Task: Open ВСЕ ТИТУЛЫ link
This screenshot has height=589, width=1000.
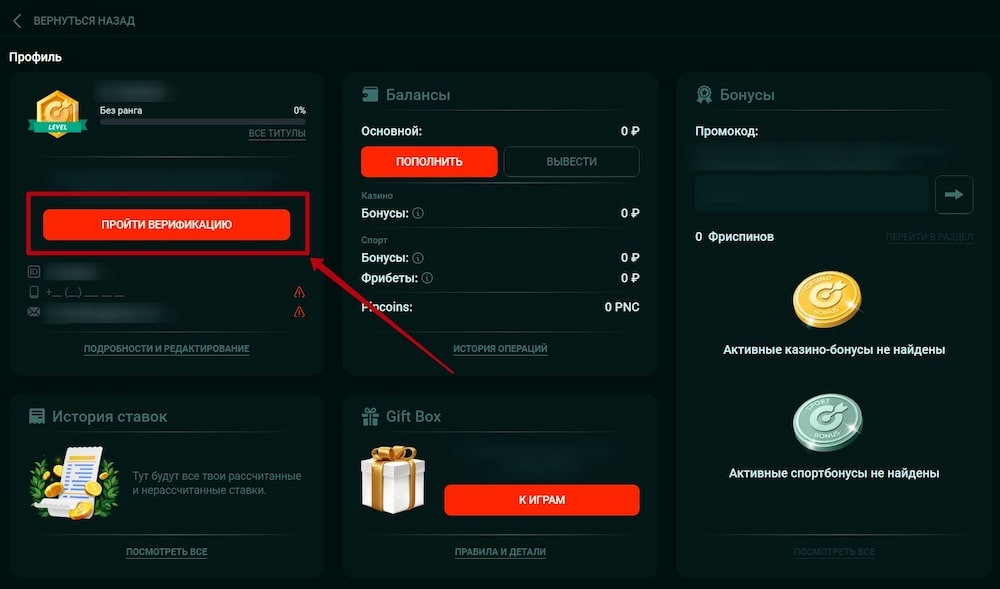Action: coord(276,133)
